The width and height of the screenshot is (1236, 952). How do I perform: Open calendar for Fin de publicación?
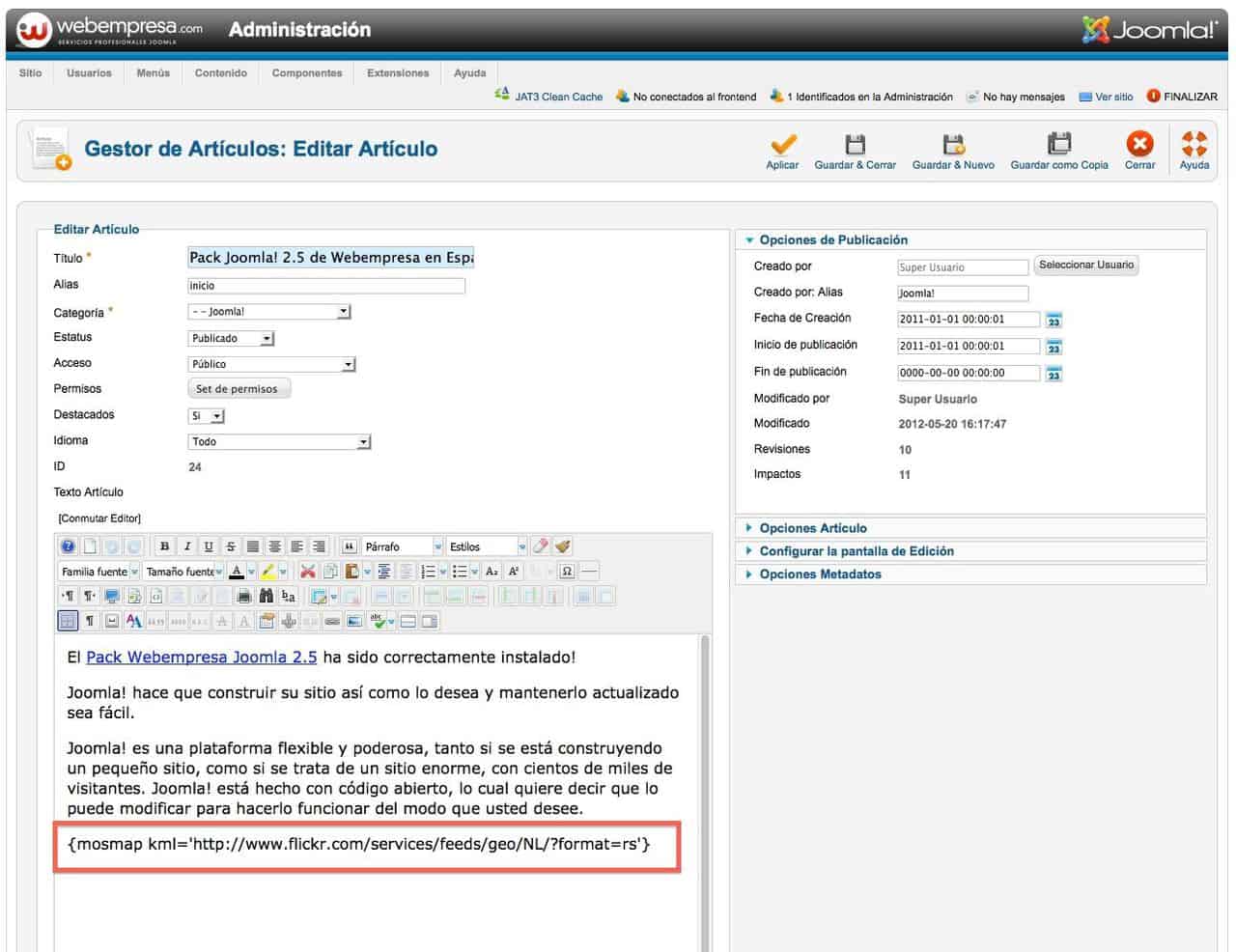(x=1054, y=374)
